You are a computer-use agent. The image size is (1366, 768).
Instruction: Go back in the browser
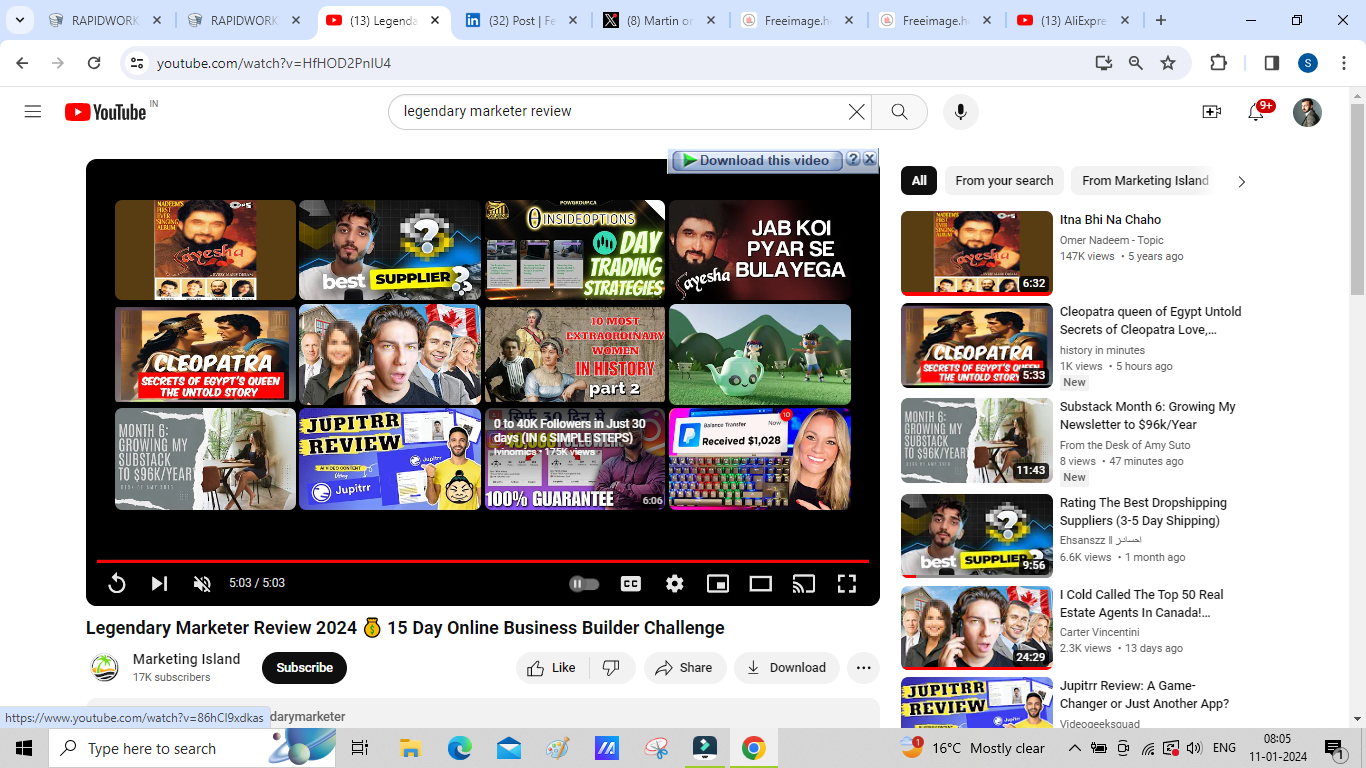point(23,63)
